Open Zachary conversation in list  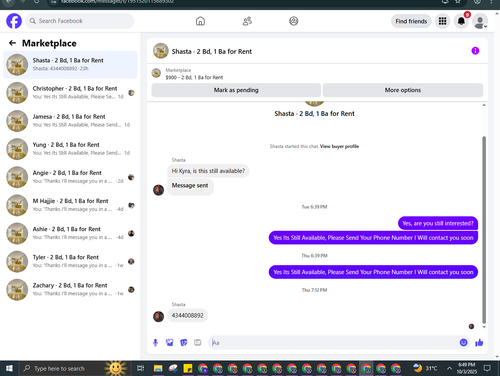pos(70,289)
